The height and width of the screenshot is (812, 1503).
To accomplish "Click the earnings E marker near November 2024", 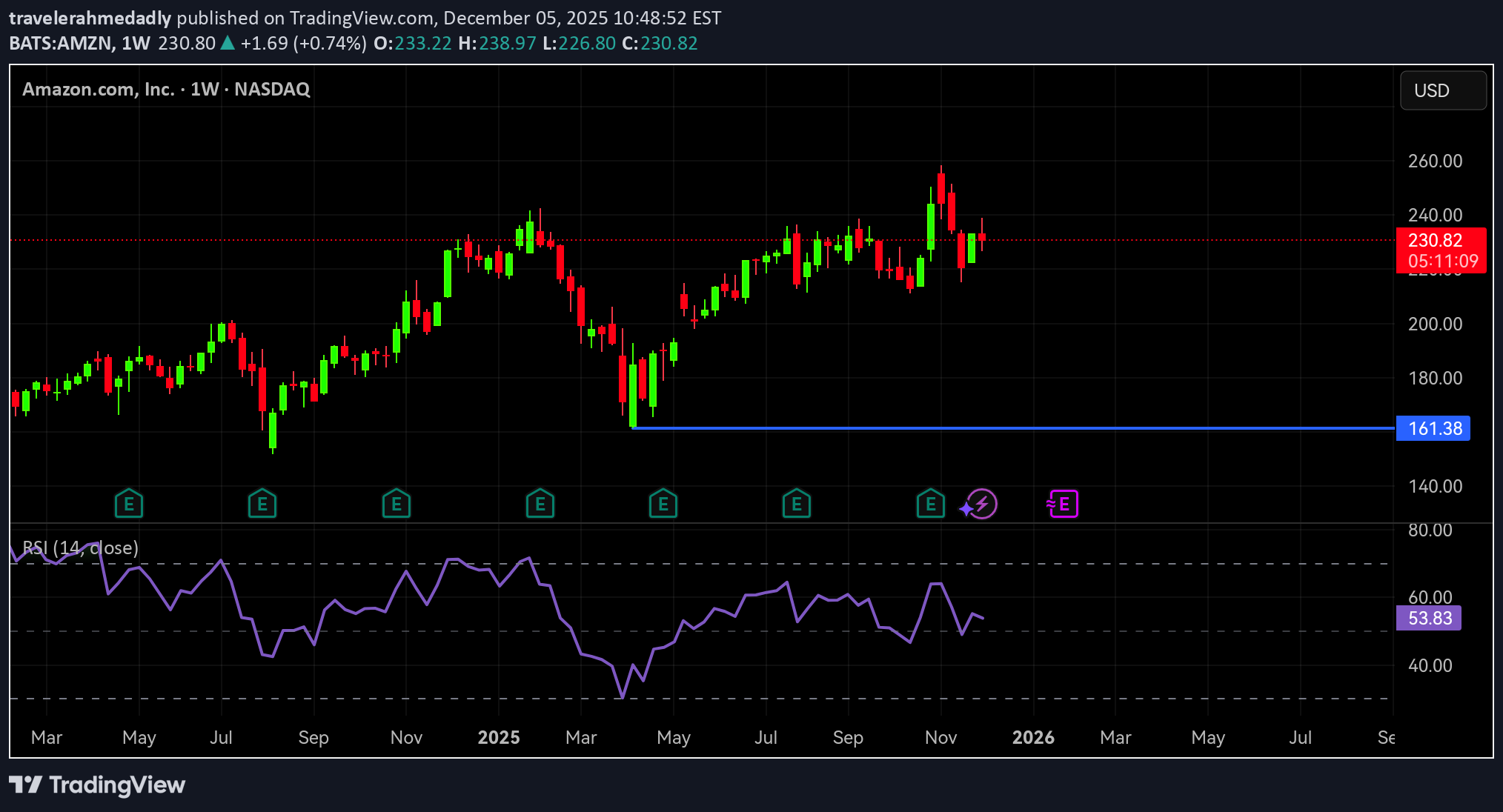I will click(x=397, y=505).
